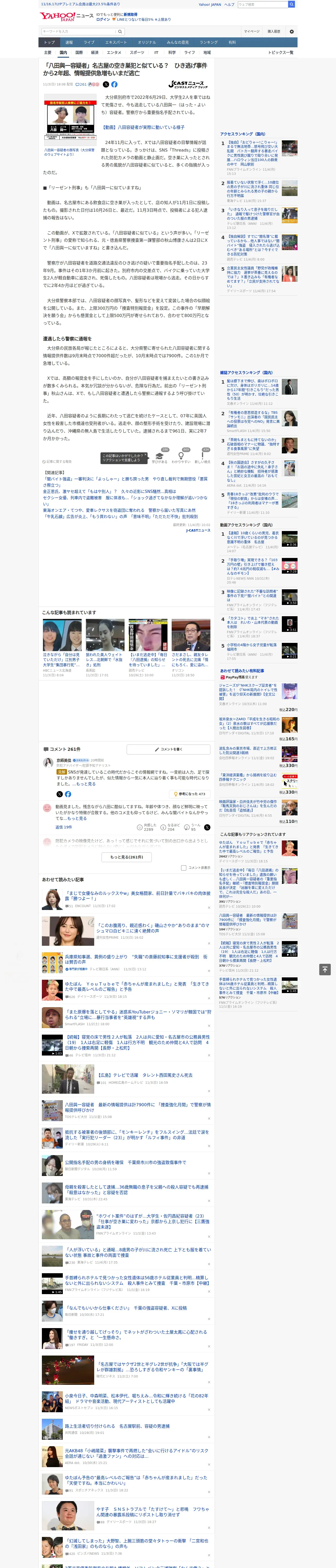Open the ヘルプ link in header

tap(229, 4)
